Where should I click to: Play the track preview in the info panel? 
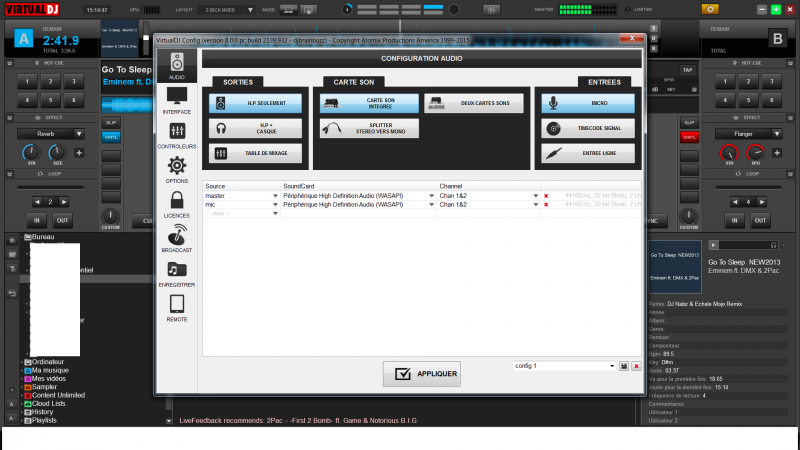click(713, 245)
